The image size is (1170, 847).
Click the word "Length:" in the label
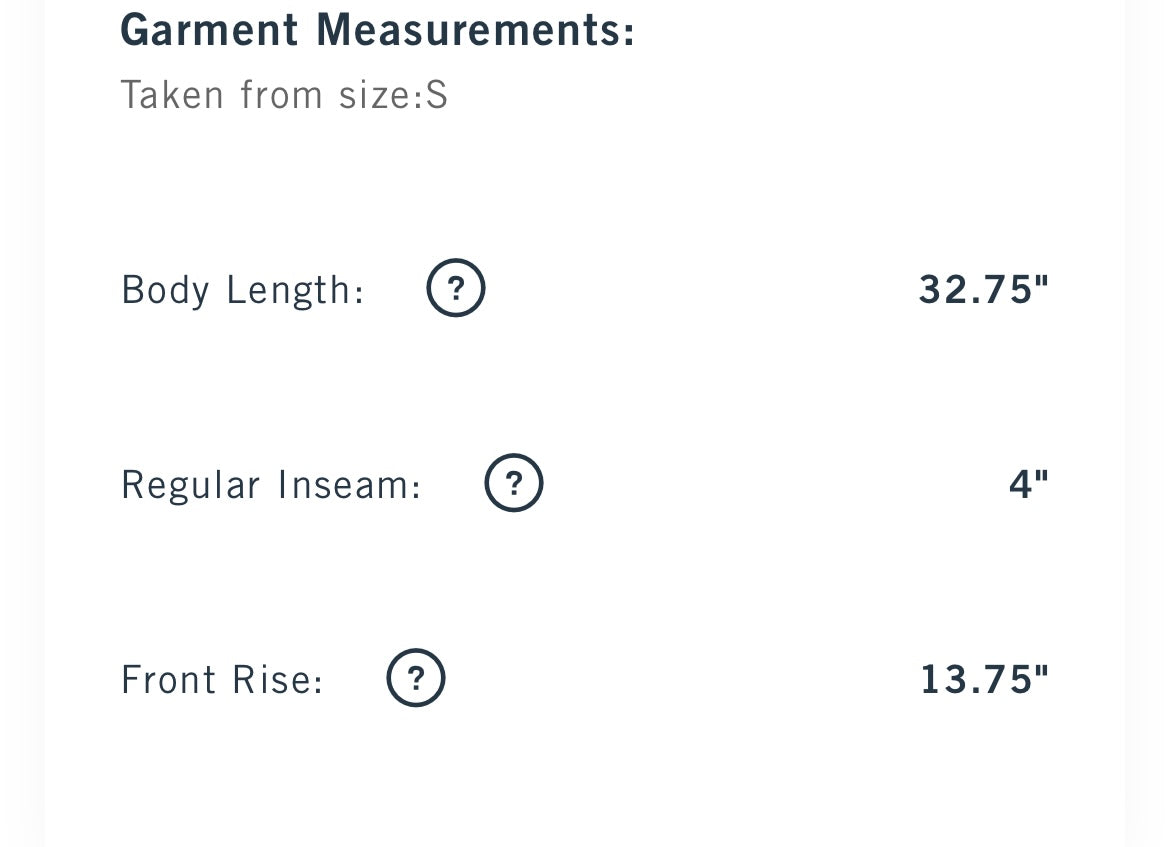pyautogui.click(x=295, y=290)
